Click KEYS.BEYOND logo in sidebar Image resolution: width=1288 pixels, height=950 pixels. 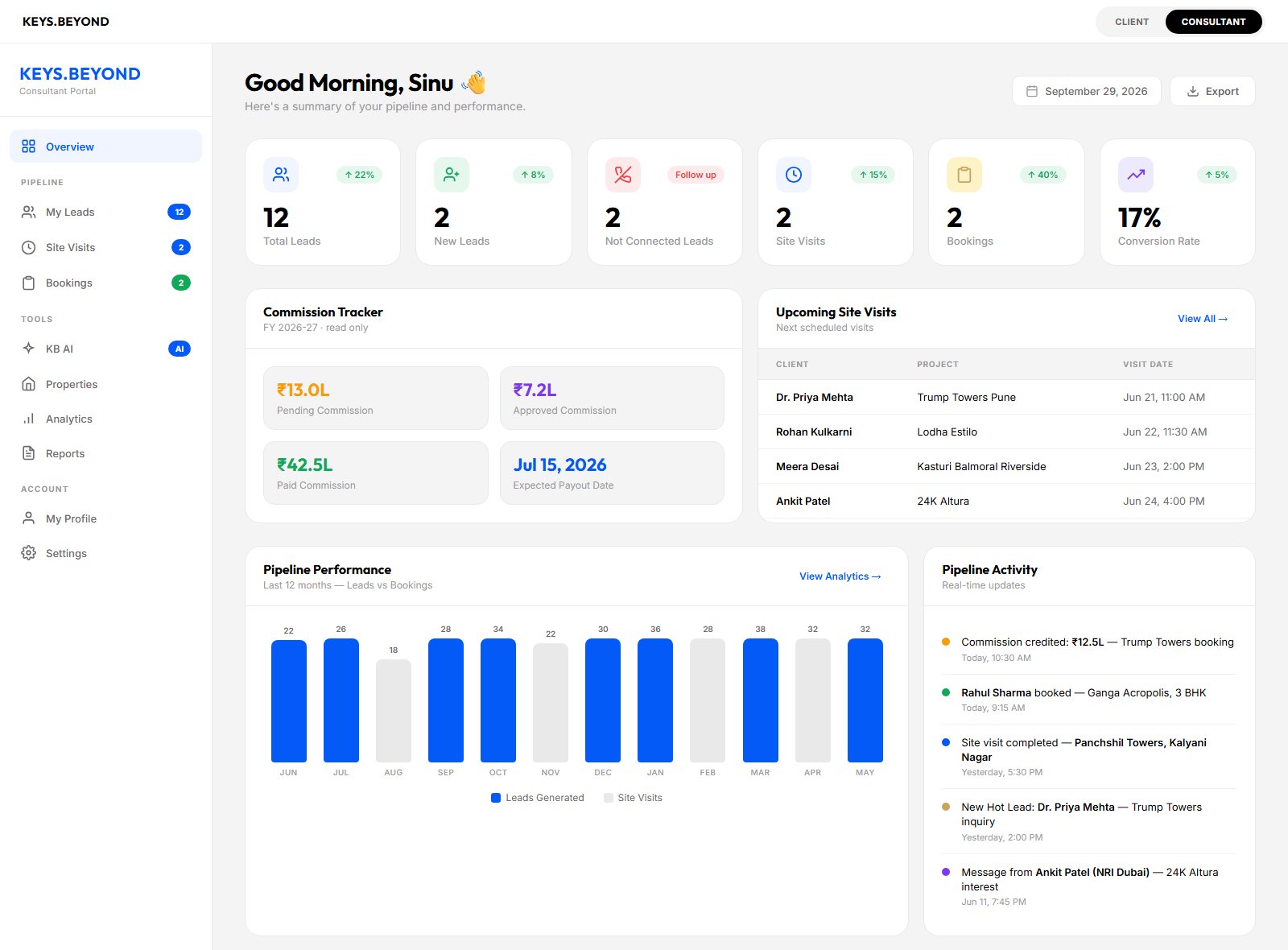(x=80, y=74)
